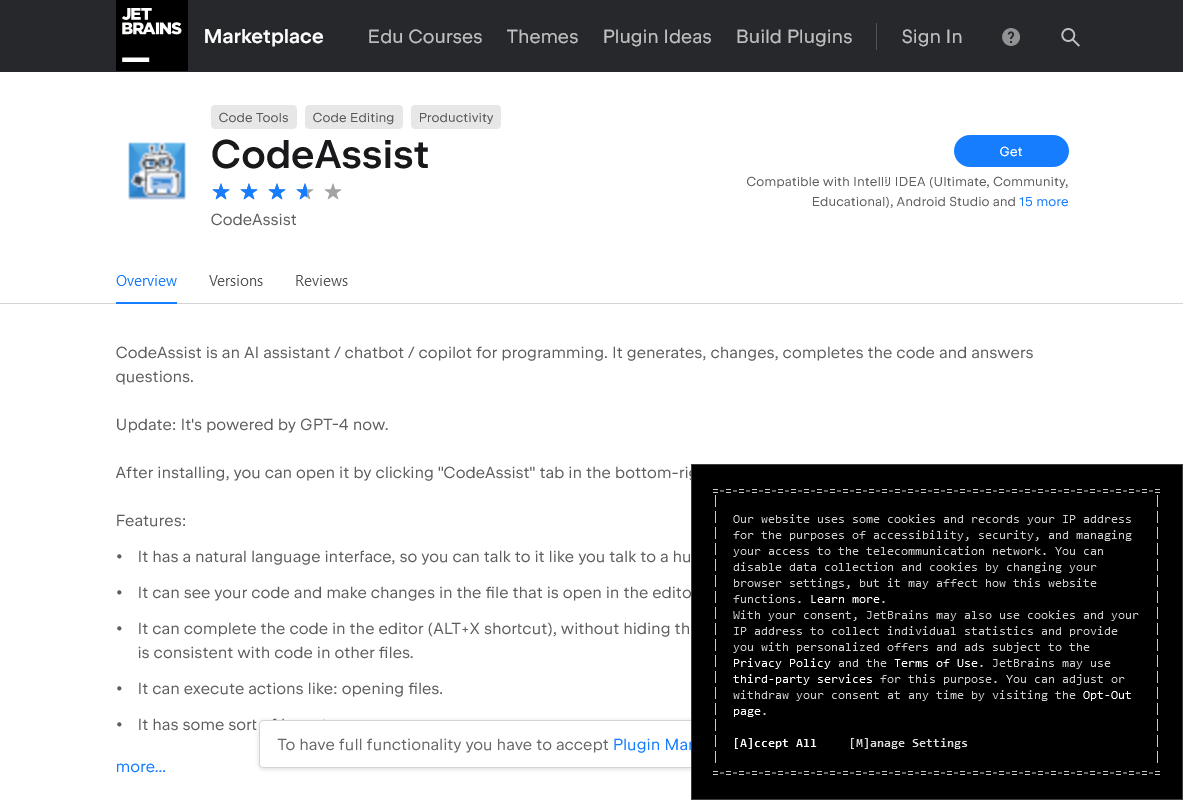Image resolution: width=1200 pixels, height=800 pixels.
Task: Click the CodeAssist plugin logo image
Action: 157,171
